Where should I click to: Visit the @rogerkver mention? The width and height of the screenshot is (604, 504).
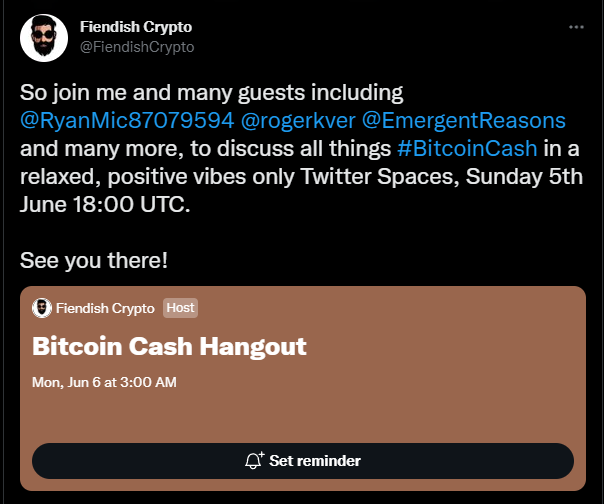pyautogui.click(x=298, y=121)
